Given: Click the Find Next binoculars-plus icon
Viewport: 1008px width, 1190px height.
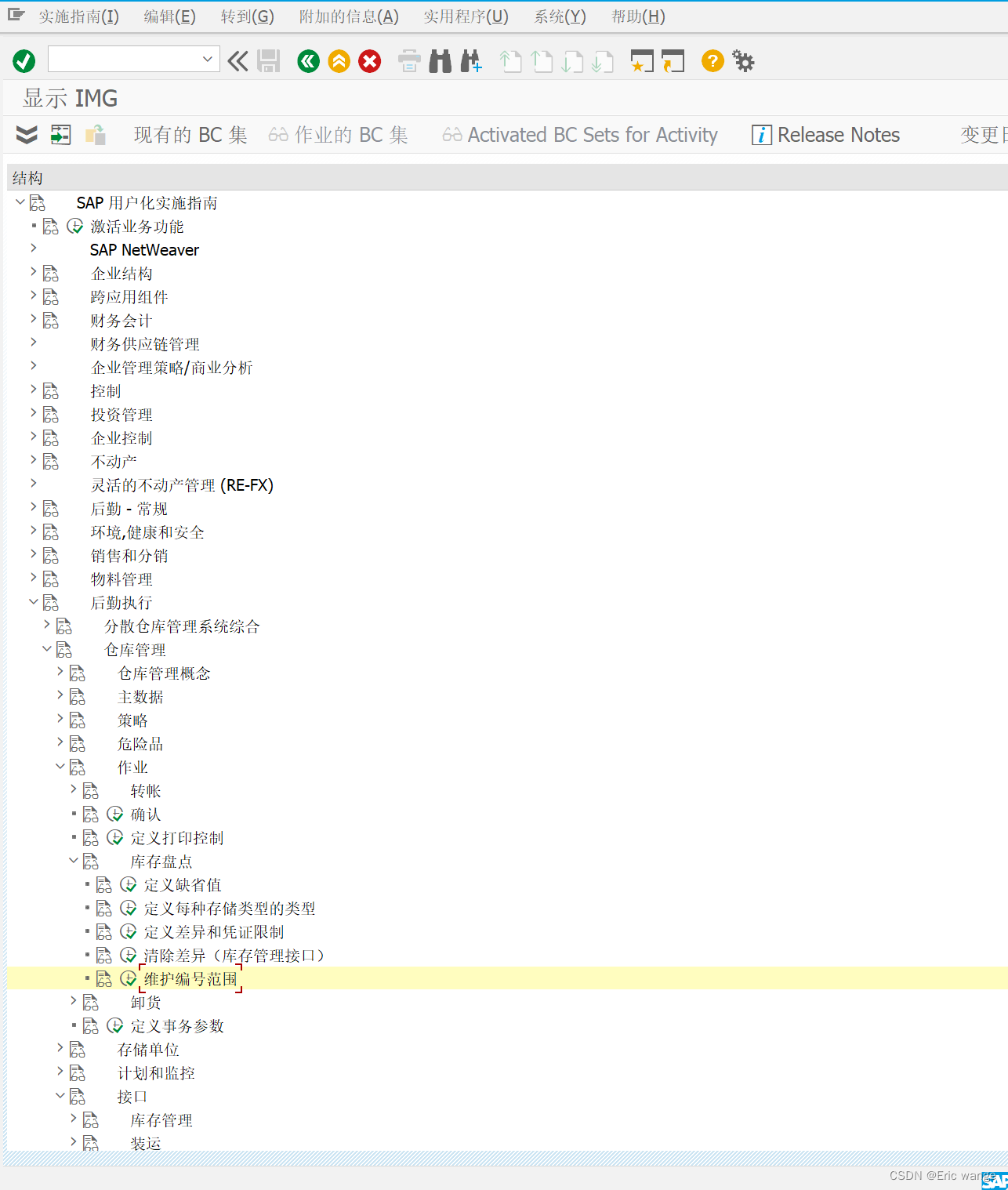Looking at the screenshot, I should [471, 60].
